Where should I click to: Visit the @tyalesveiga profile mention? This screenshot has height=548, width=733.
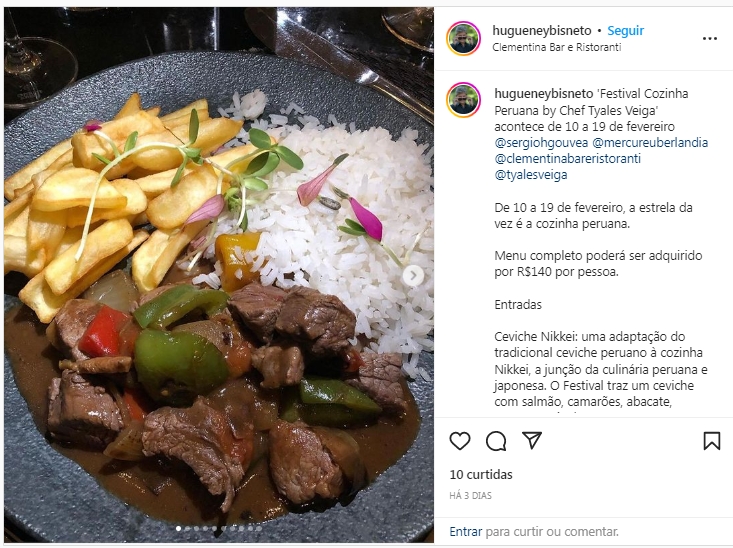[531, 175]
